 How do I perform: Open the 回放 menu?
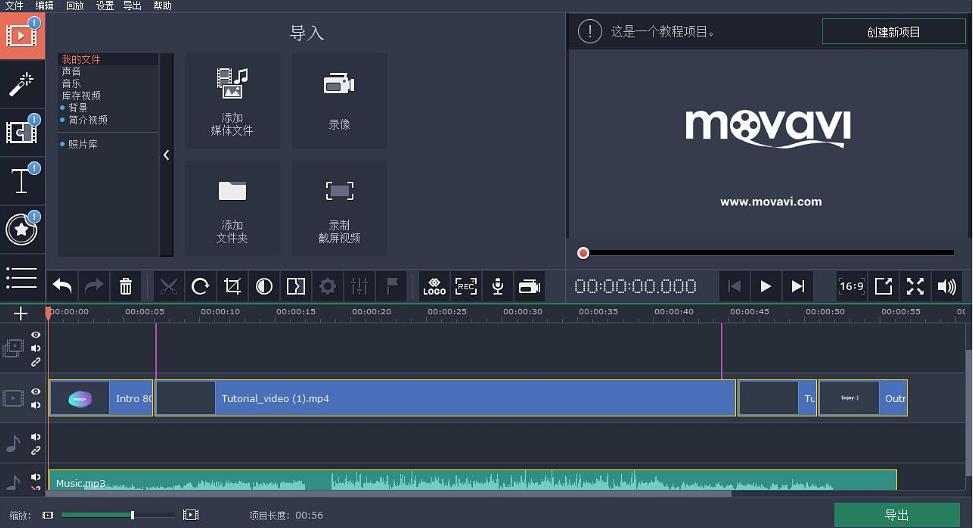(x=74, y=6)
